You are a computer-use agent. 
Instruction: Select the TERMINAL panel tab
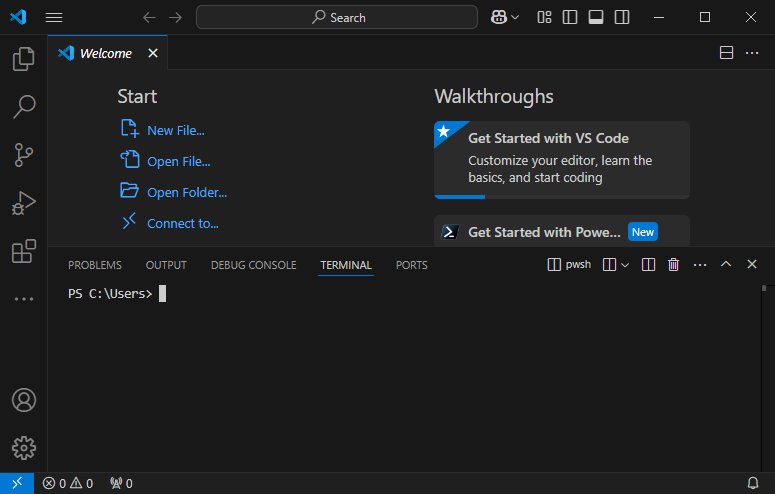pyautogui.click(x=345, y=265)
